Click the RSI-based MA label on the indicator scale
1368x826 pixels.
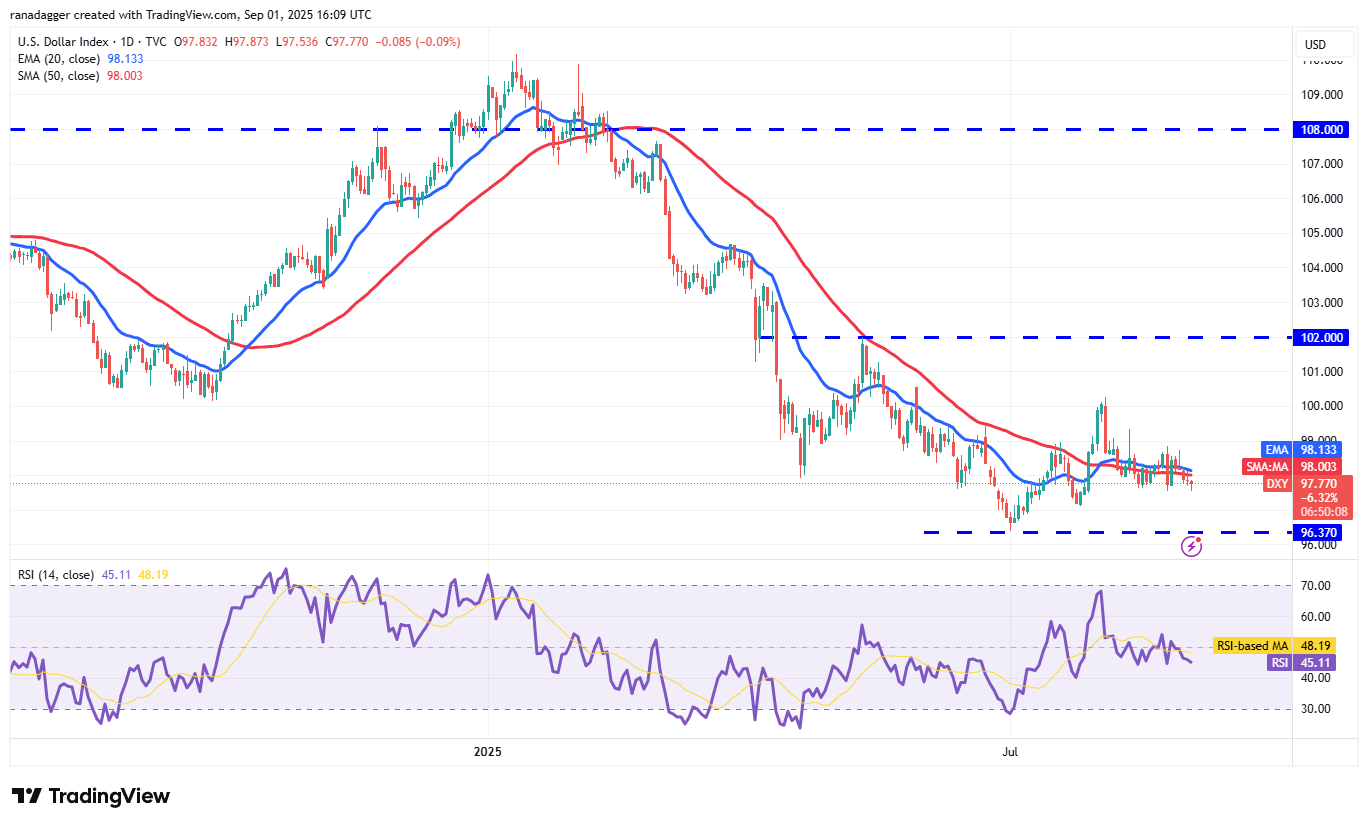click(1251, 646)
